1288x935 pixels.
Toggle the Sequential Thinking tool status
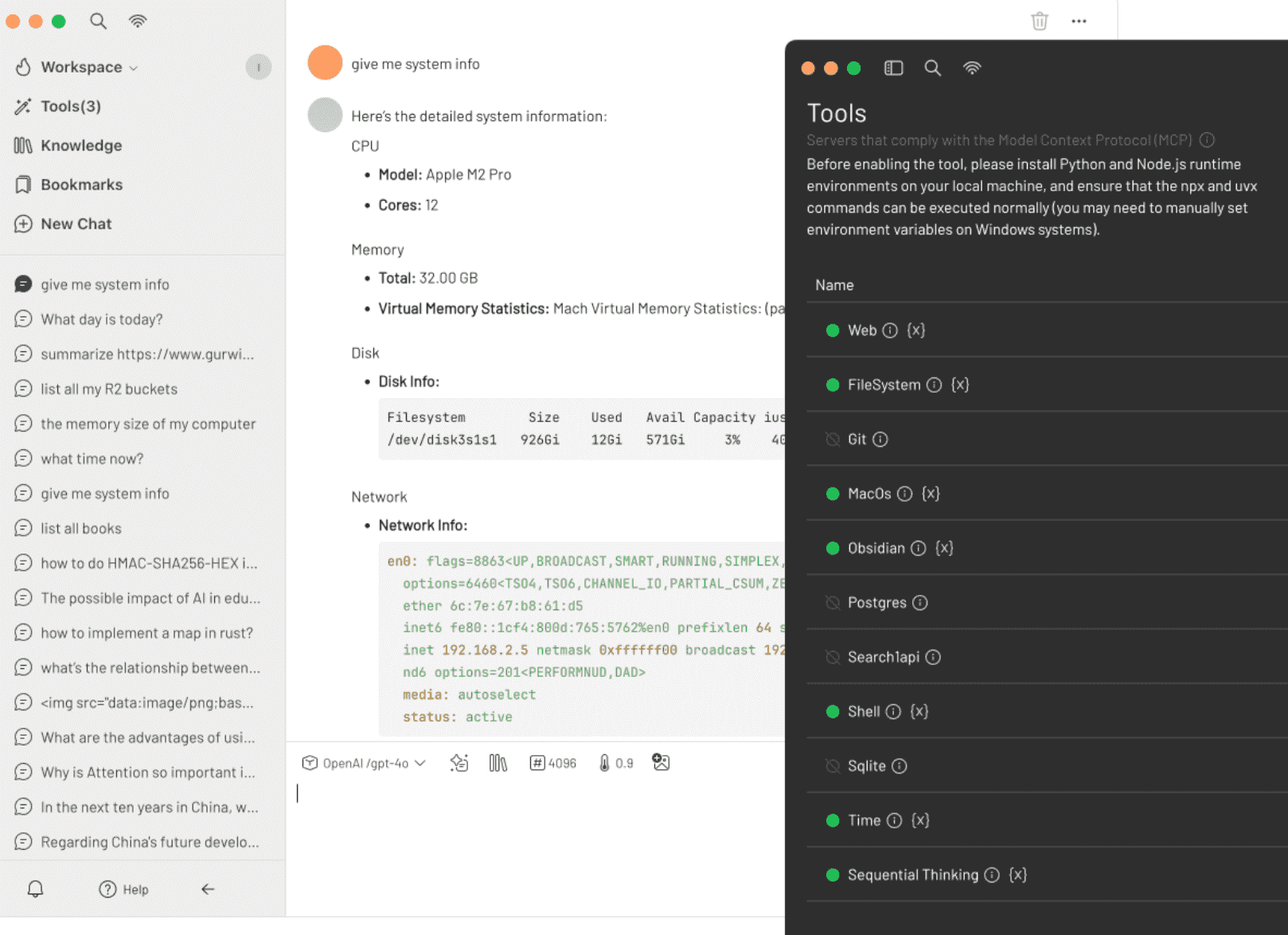coord(833,874)
